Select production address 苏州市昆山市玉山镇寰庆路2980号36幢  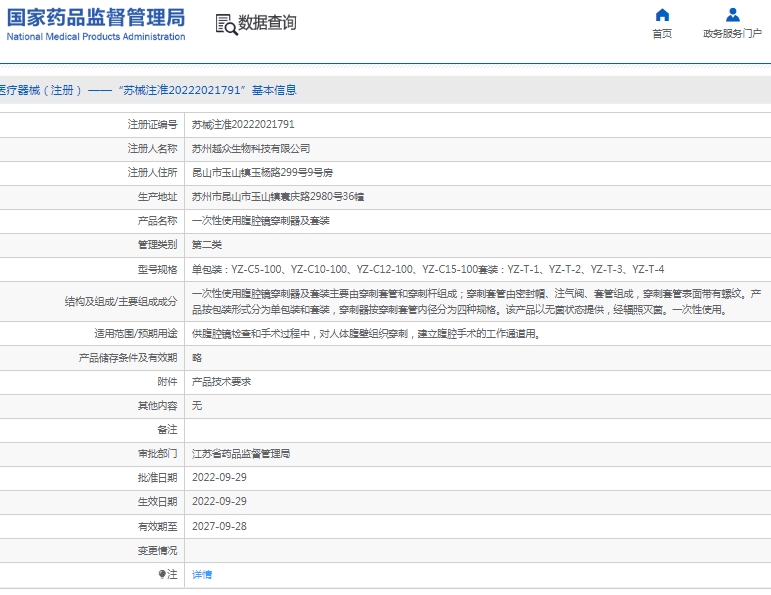point(278,197)
